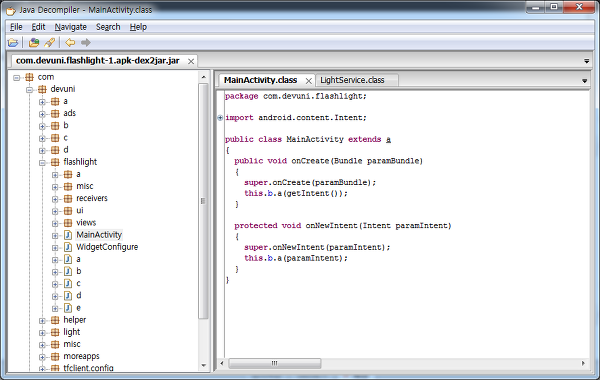
Task: Expand the ui package node
Action: tap(55, 211)
